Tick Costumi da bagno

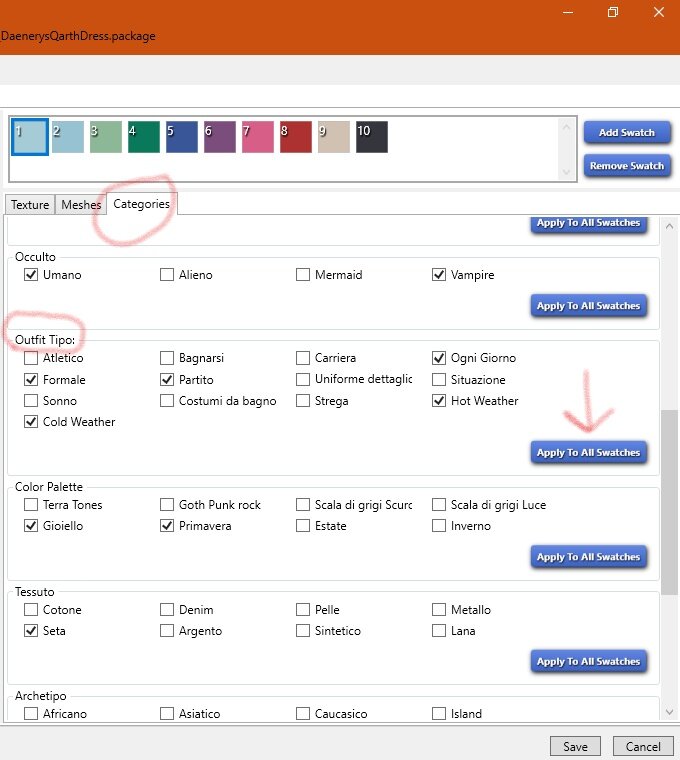(x=167, y=401)
